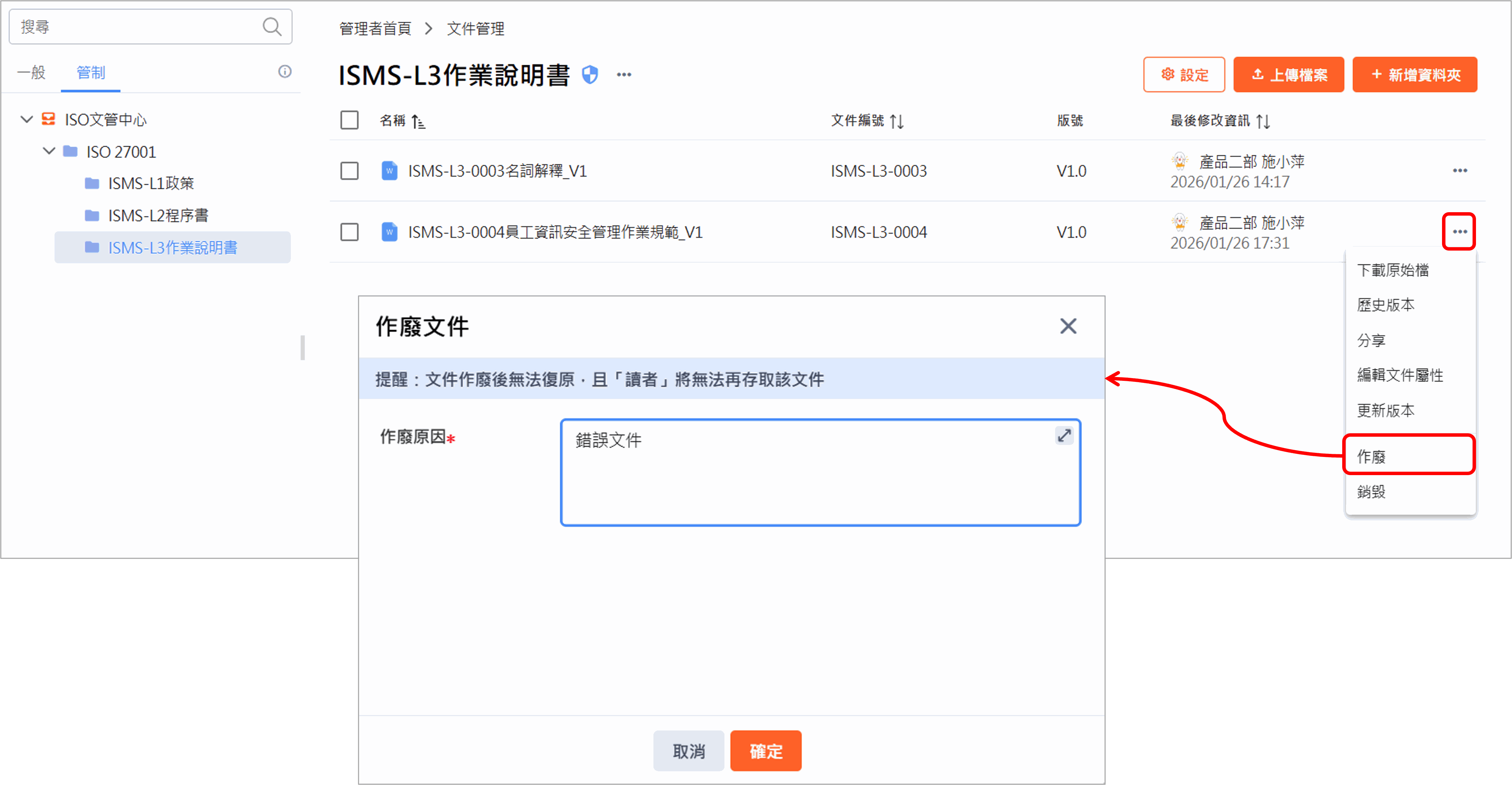
Task: Check the ISMS-L3-0004 row checkbox
Action: point(349,232)
